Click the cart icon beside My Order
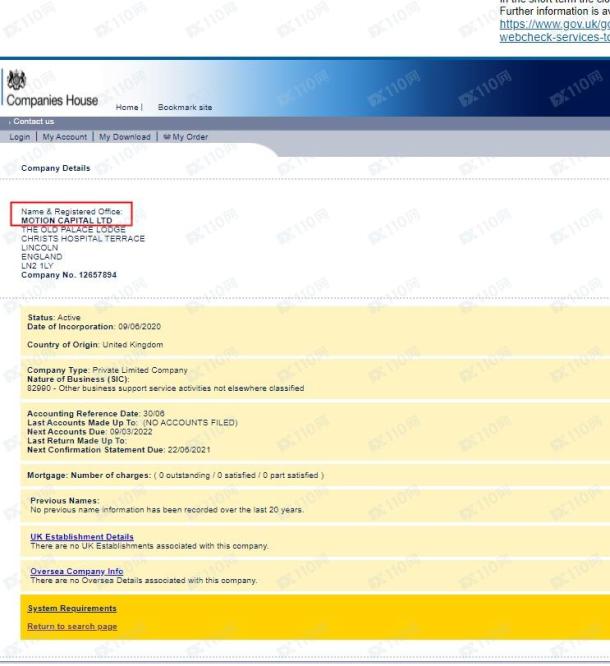Viewport: 610px width, 666px height. (167, 137)
